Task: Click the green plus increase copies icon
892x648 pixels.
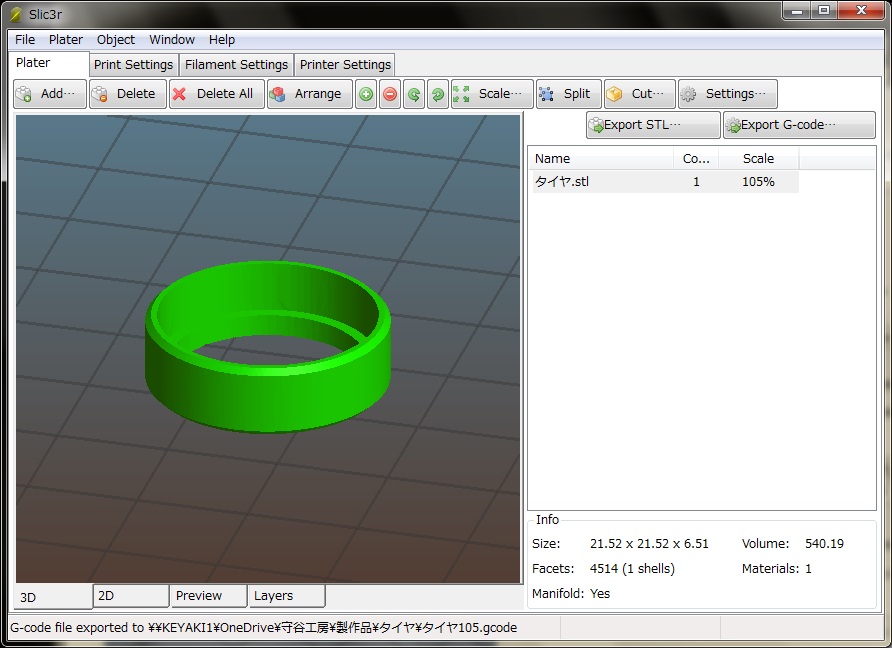Action: tap(366, 94)
